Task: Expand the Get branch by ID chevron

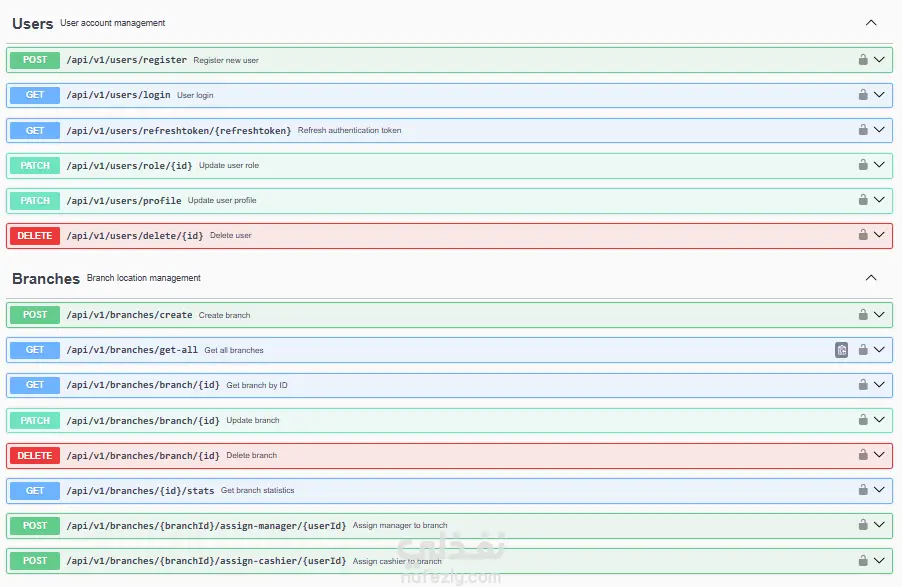Action: pyautogui.click(x=880, y=385)
